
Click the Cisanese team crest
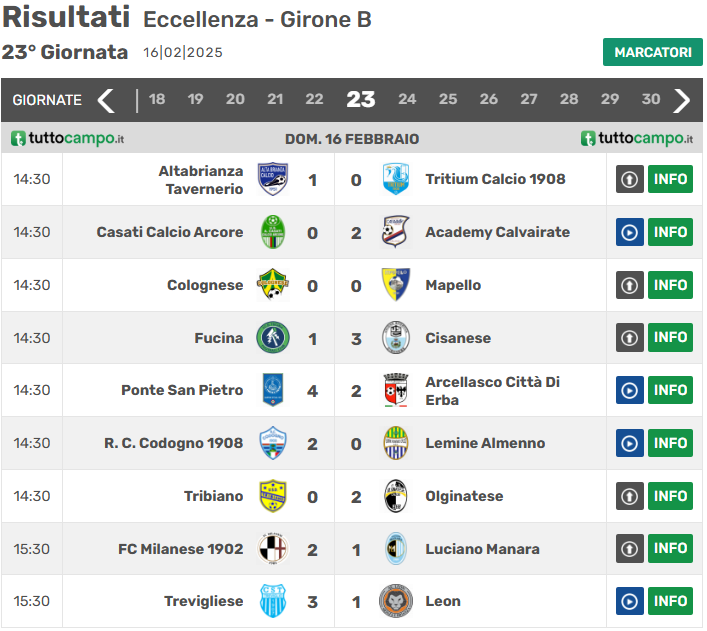[396, 338]
